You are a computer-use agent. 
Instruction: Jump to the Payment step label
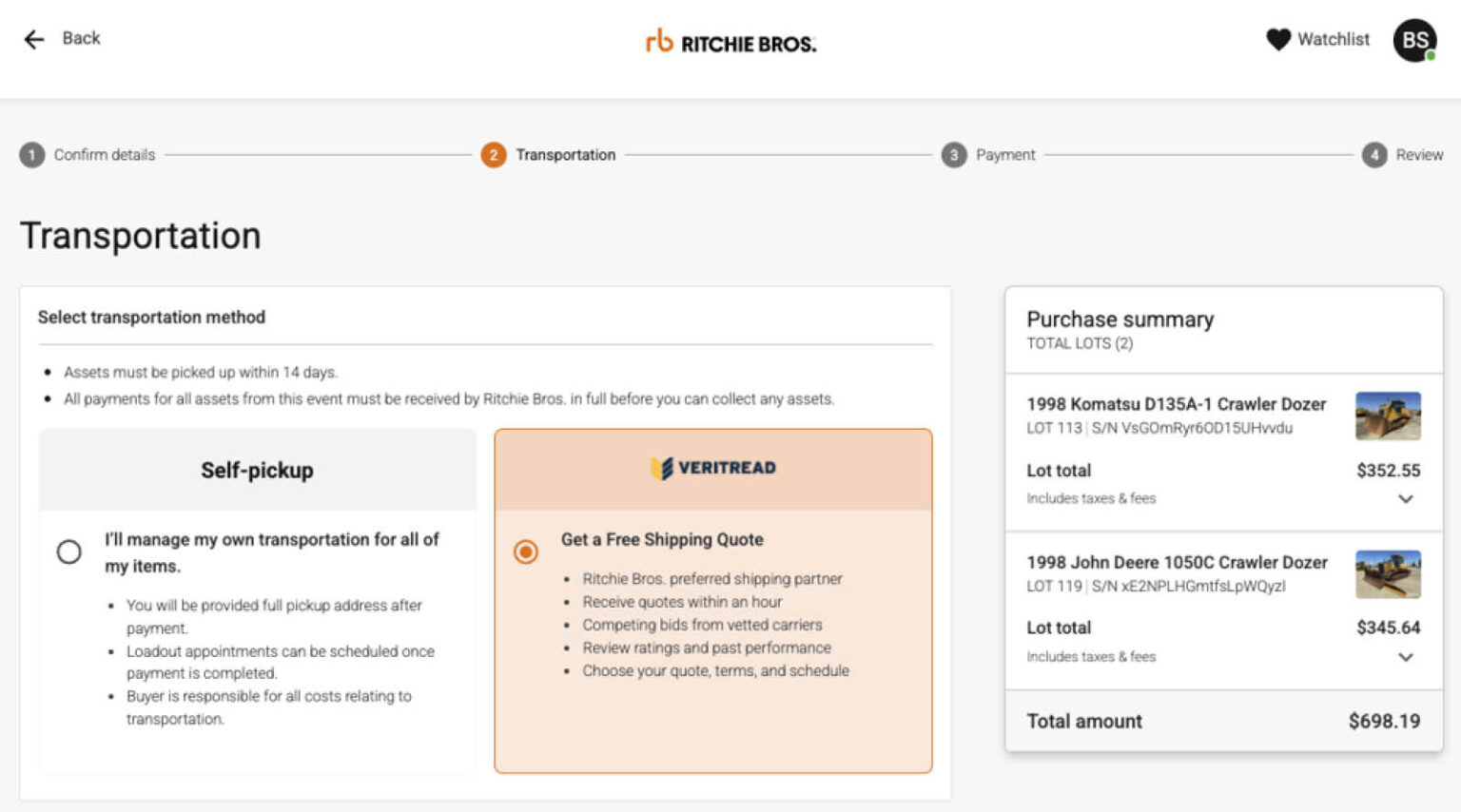pyautogui.click(x=1005, y=155)
